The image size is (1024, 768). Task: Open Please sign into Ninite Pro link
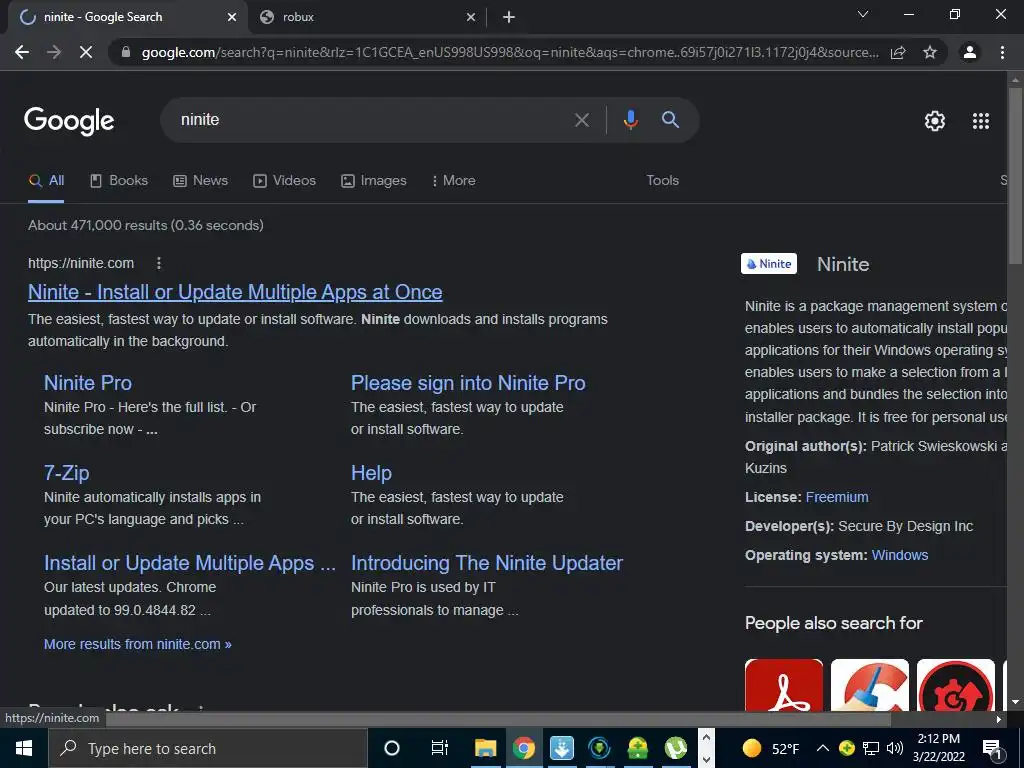pyautogui.click(x=468, y=383)
